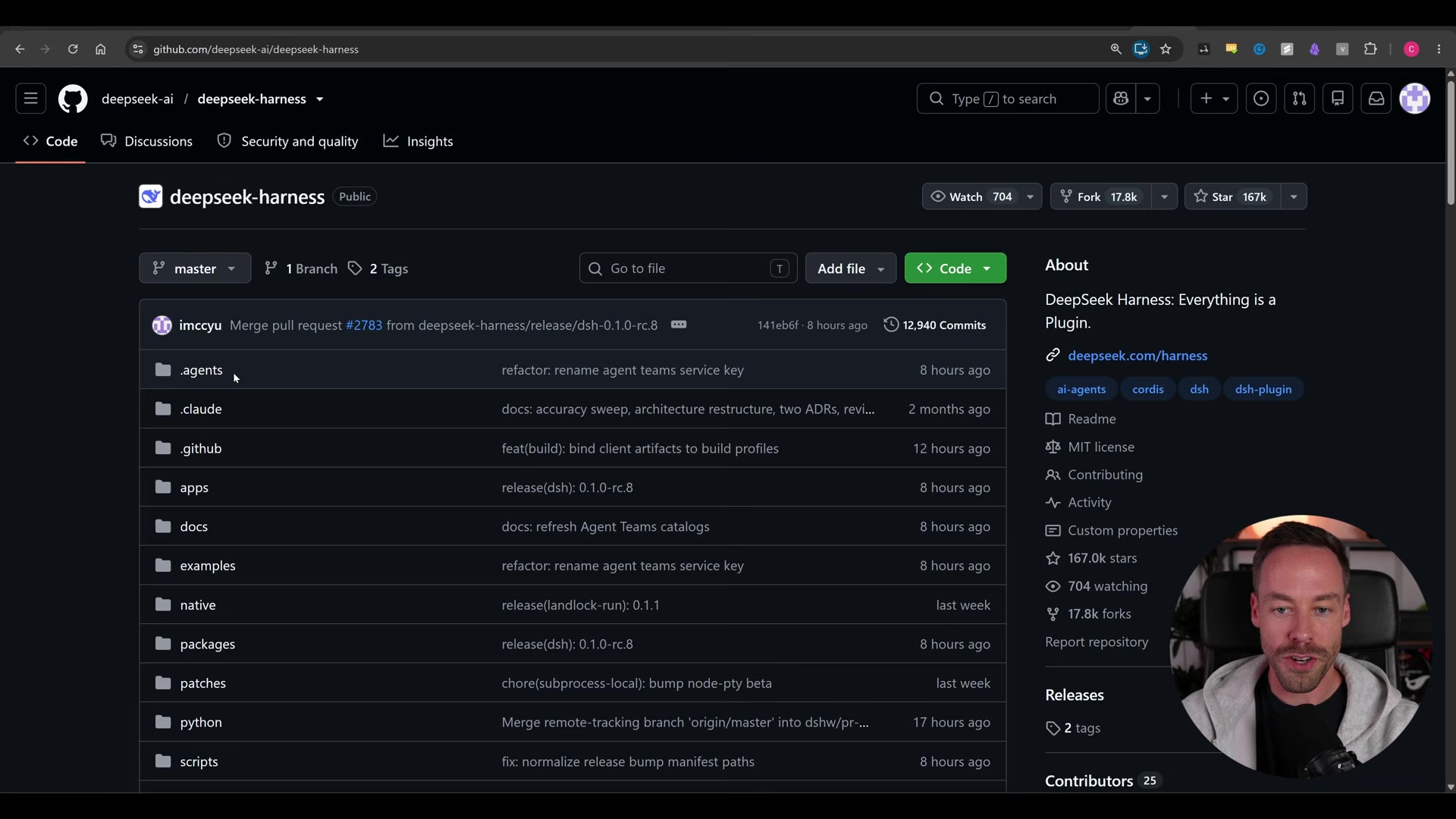Click the browser address bar URL
Image resolution: width=1456 pixels, height=819 pixels.
(256, 49)
